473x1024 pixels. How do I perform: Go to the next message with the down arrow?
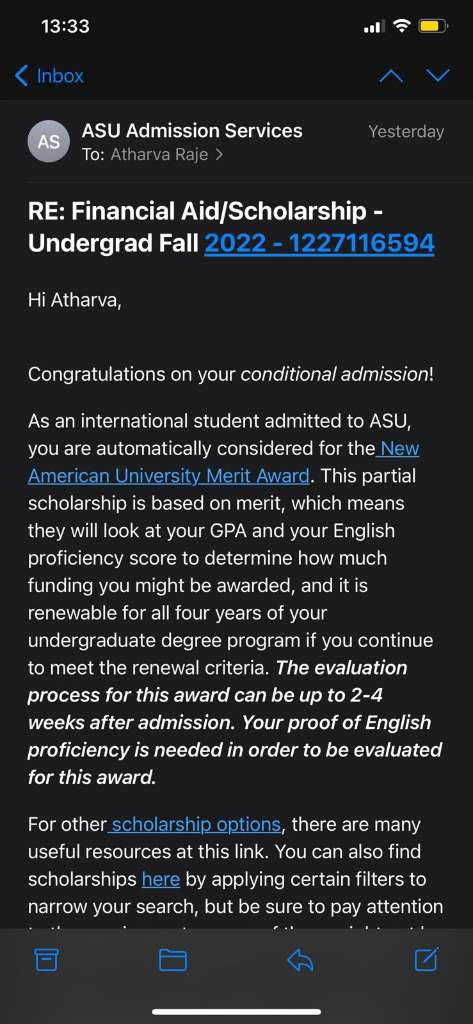[438, 76]
